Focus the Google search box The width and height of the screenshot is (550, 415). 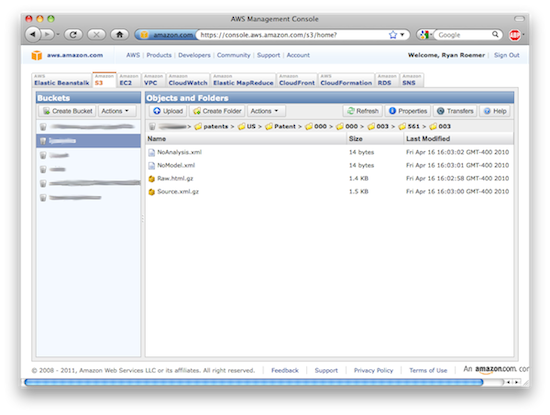tap(463, 35)
